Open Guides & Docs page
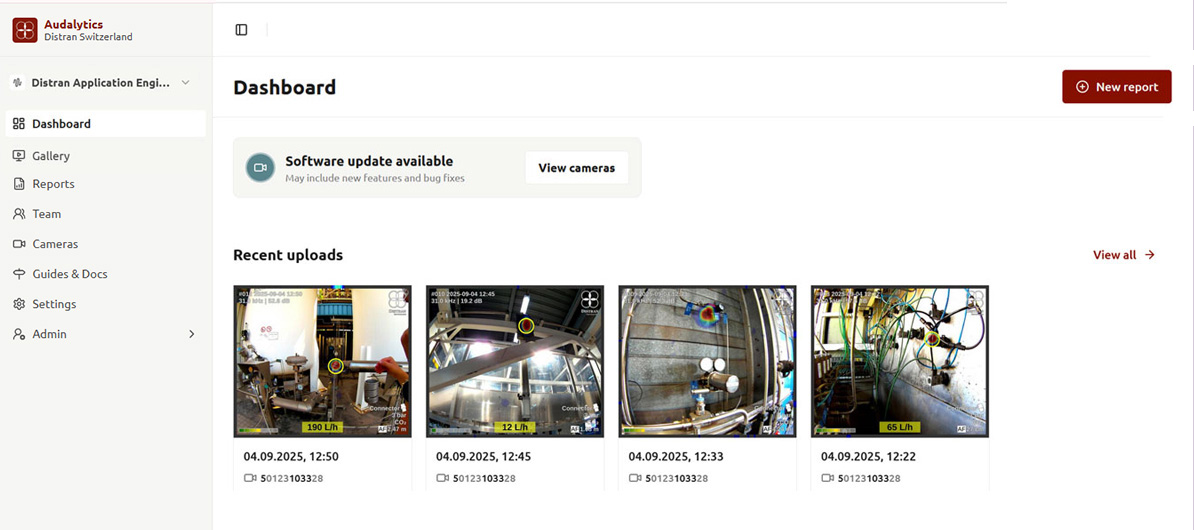Image resolution: width=1194 pixels, height=530 pixels. 69,274
